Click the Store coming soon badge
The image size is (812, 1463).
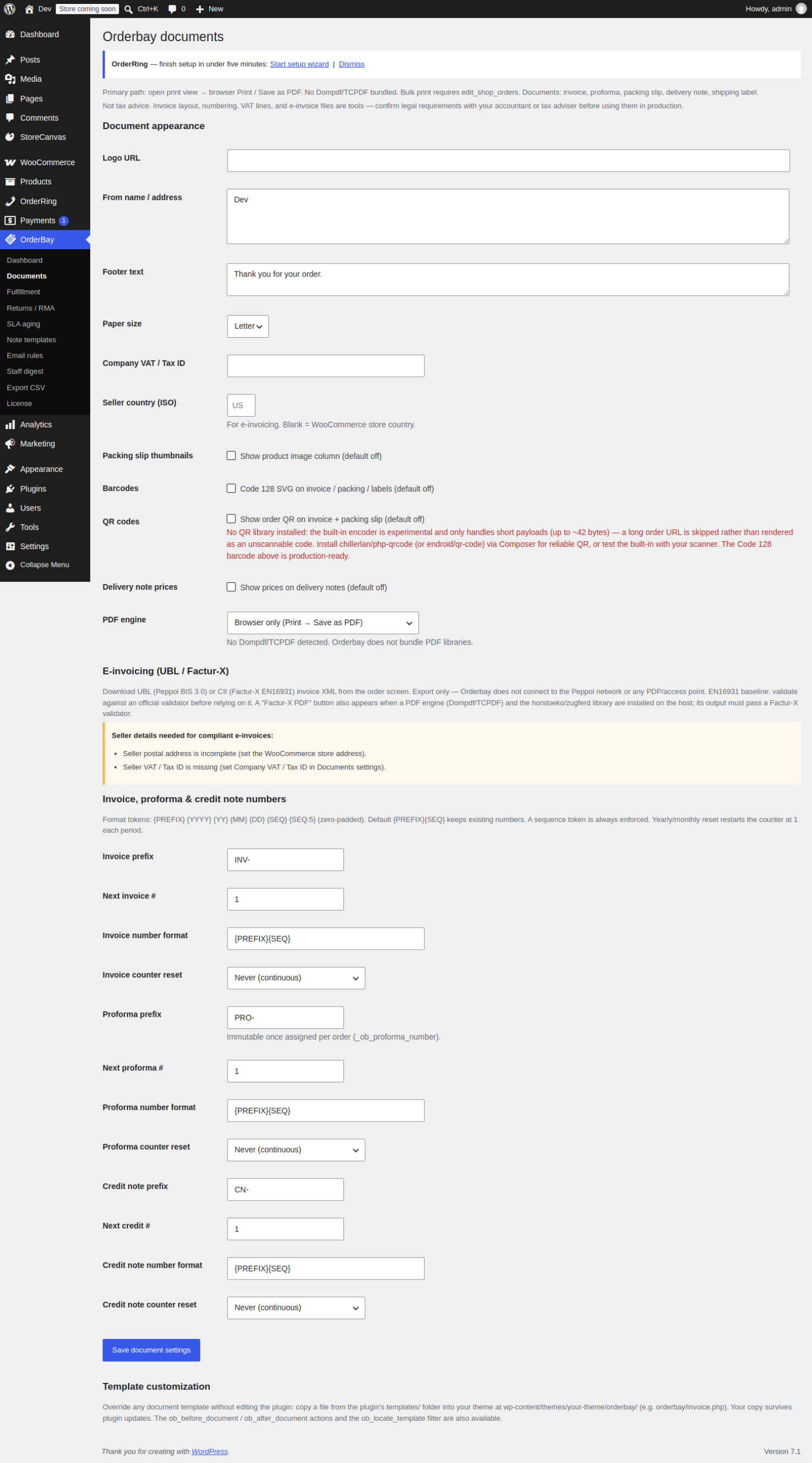click(87, 9)
